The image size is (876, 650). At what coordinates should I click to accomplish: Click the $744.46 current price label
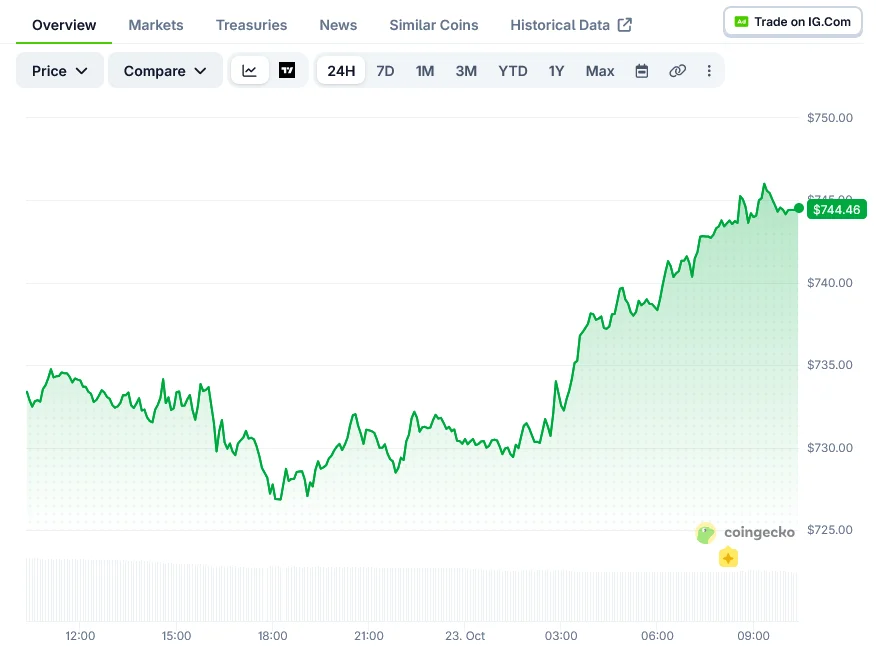click(x=836, y=209)
